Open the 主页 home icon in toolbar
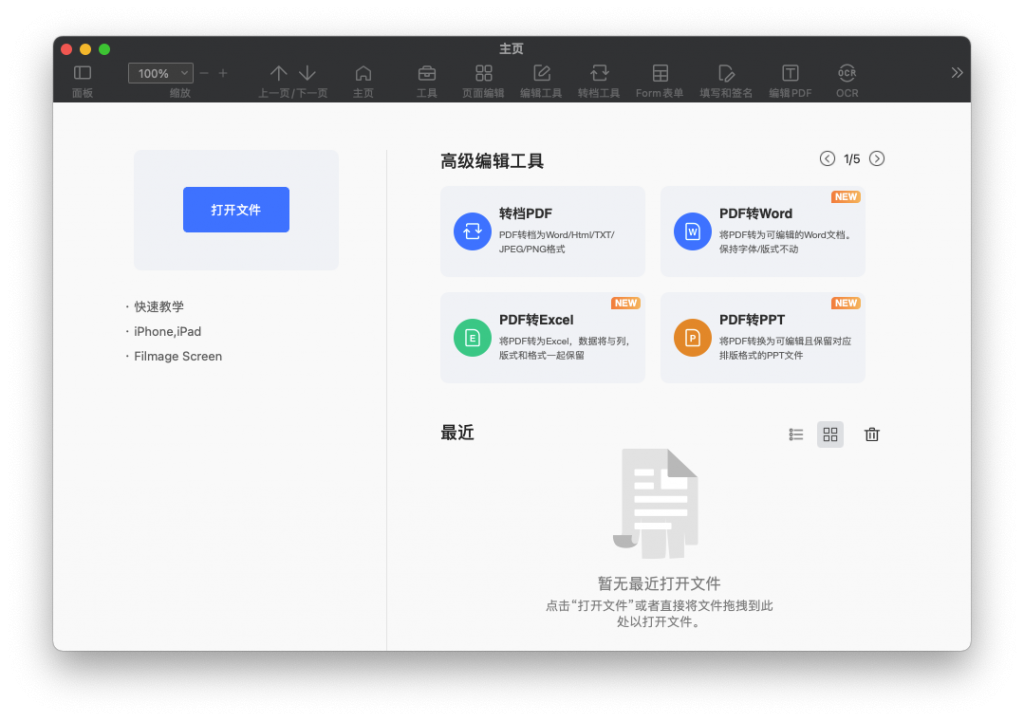 click(x=363, y=72)
